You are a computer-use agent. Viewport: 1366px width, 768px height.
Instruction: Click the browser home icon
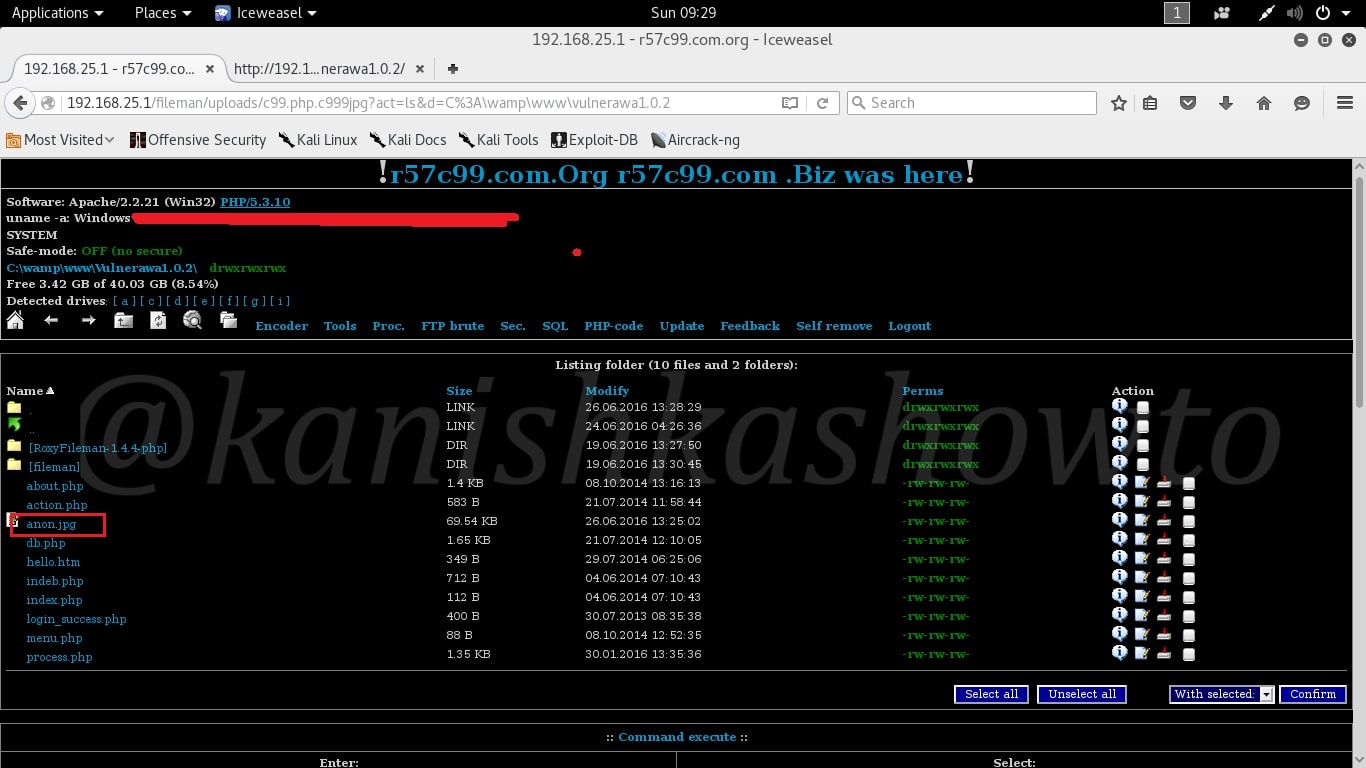(1264, 103)
